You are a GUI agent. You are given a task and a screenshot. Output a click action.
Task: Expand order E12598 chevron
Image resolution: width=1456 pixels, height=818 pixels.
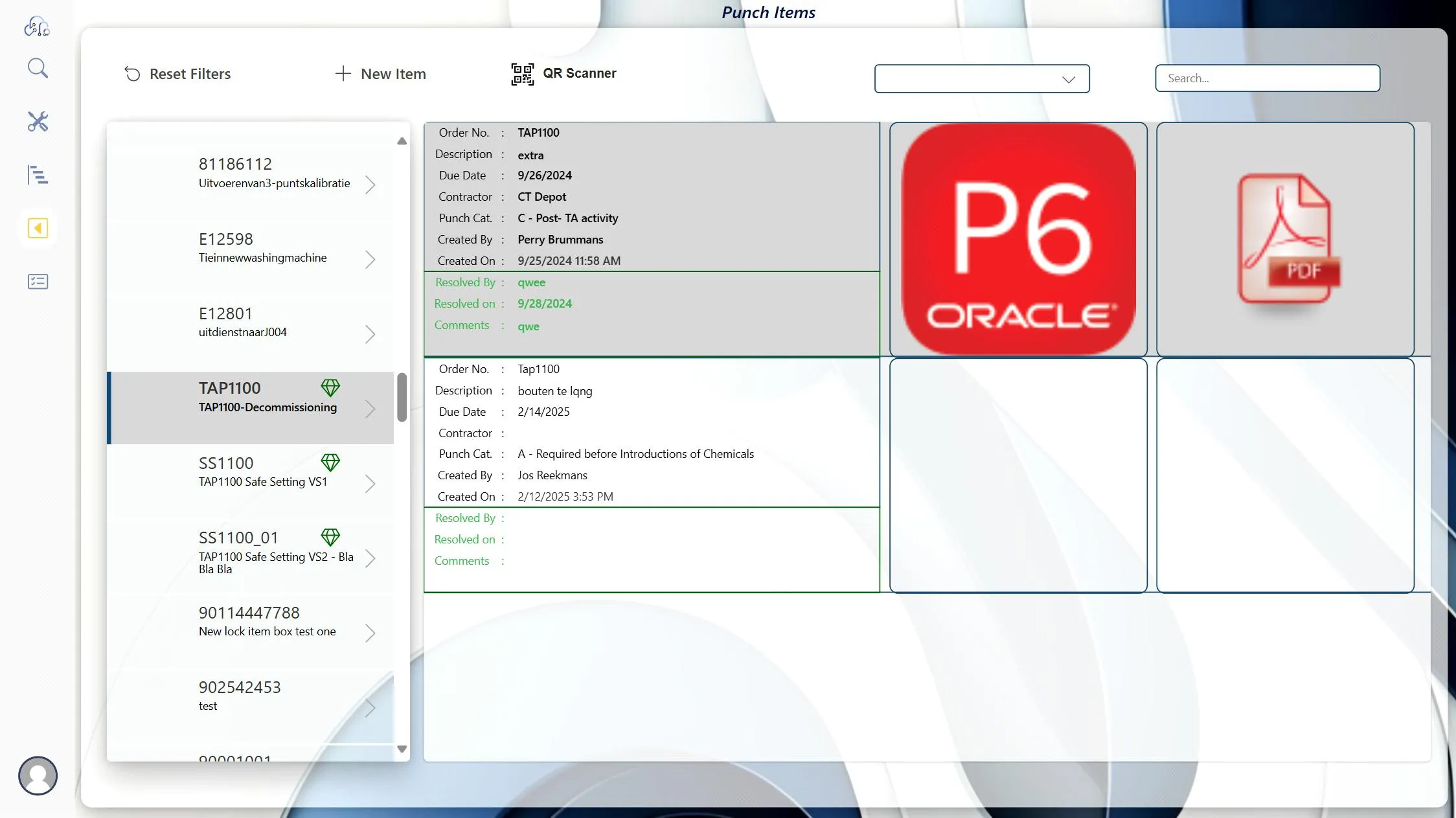click(370, 260)
